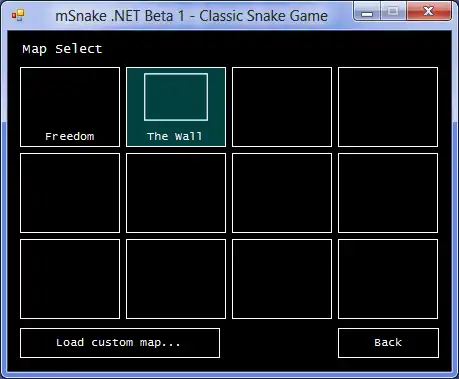The image size is (459, 379).
Task: Minimize the mSnake window
Action: 367,12
